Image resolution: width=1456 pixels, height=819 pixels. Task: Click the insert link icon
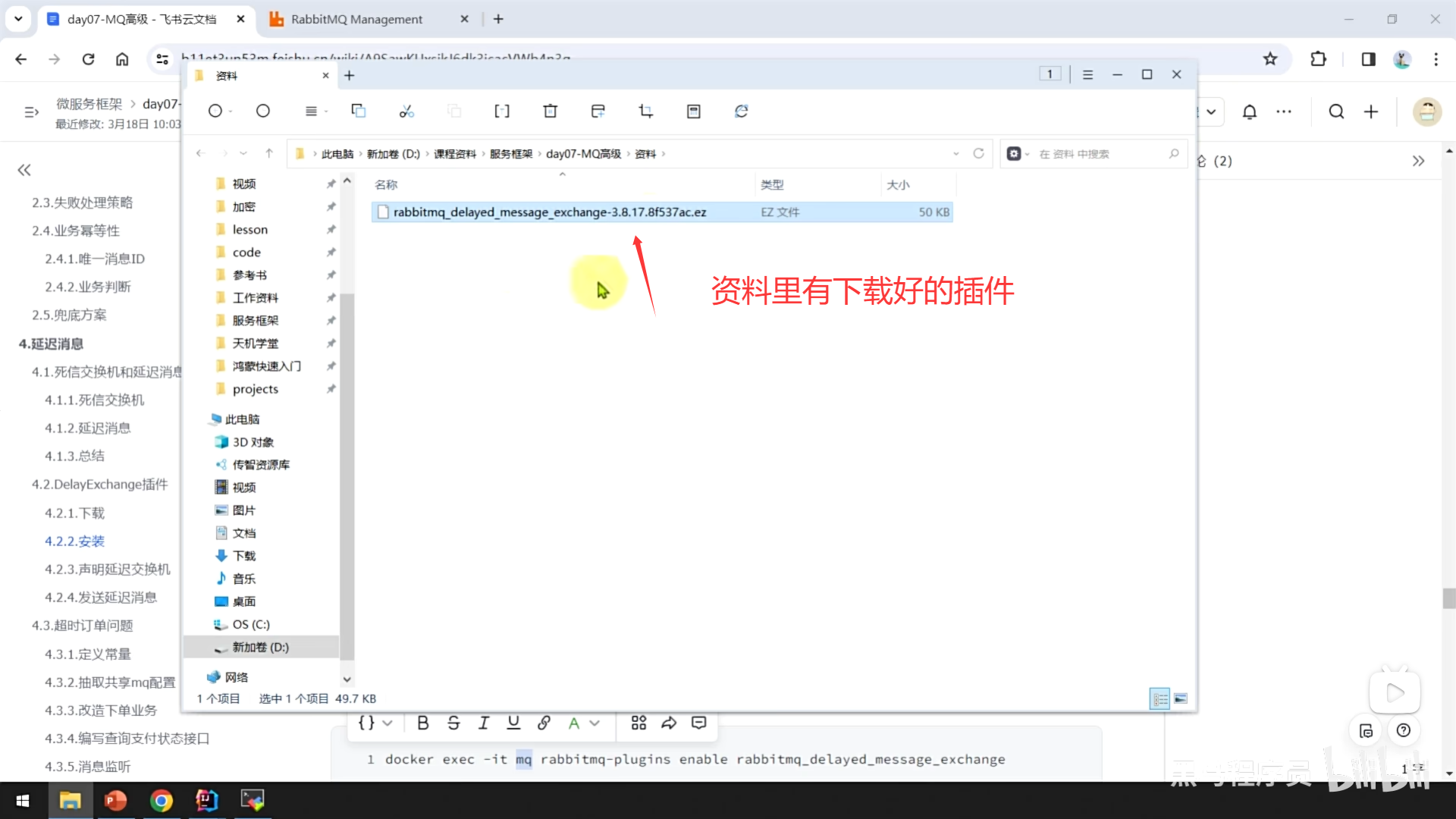tap(544, 723)
